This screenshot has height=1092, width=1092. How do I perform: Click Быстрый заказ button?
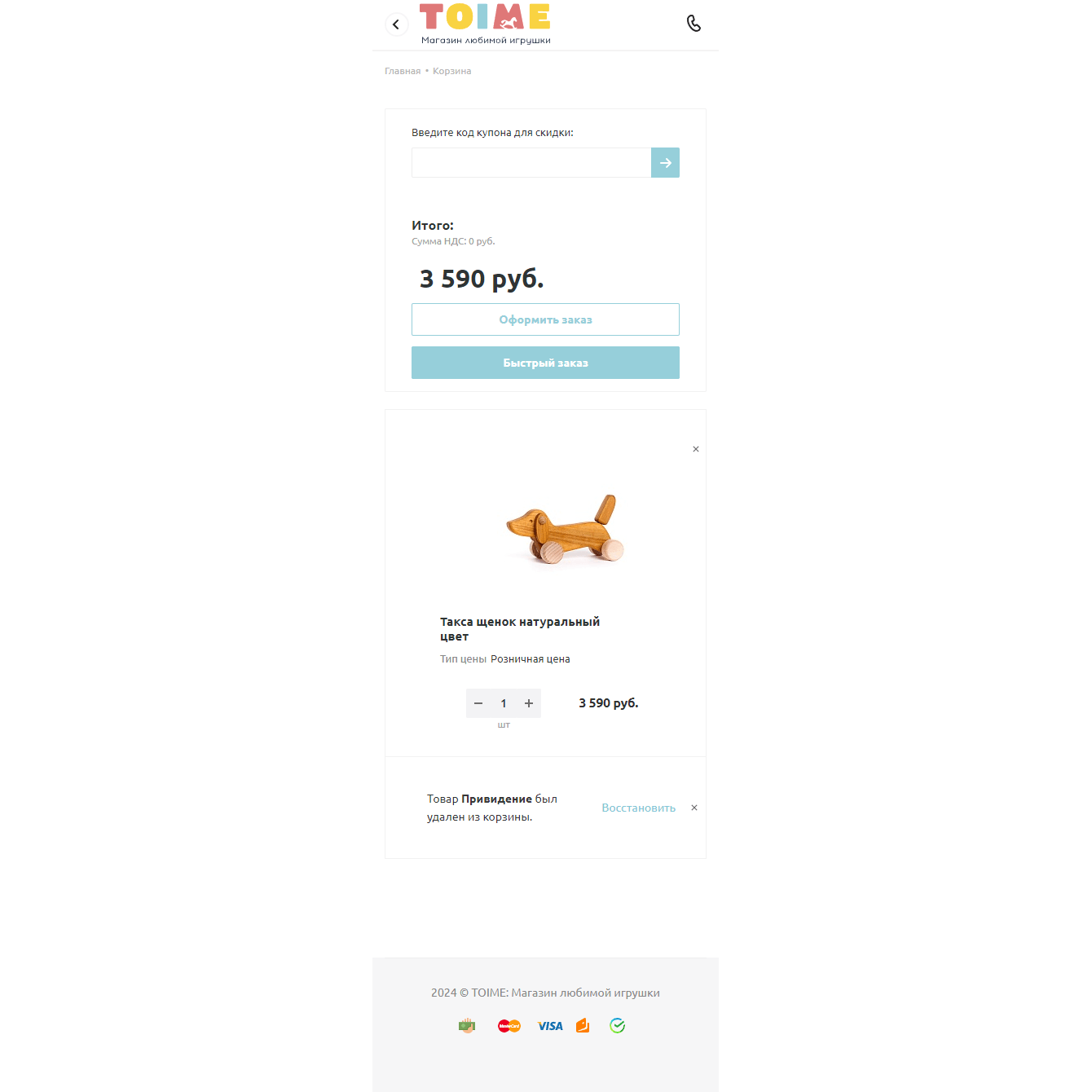coord(545,363)
